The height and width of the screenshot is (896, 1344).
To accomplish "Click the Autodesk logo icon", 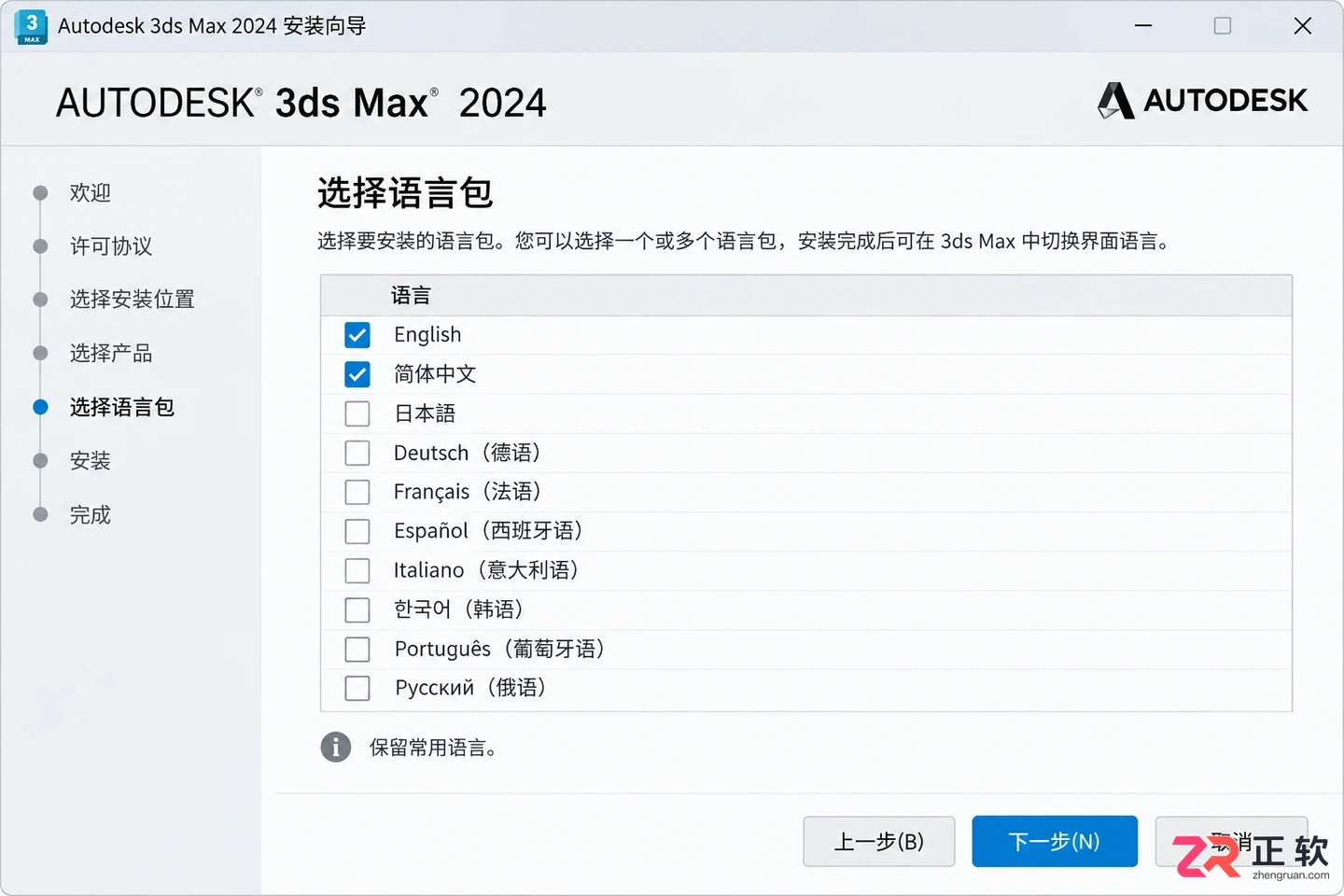I will point(1115,101).
